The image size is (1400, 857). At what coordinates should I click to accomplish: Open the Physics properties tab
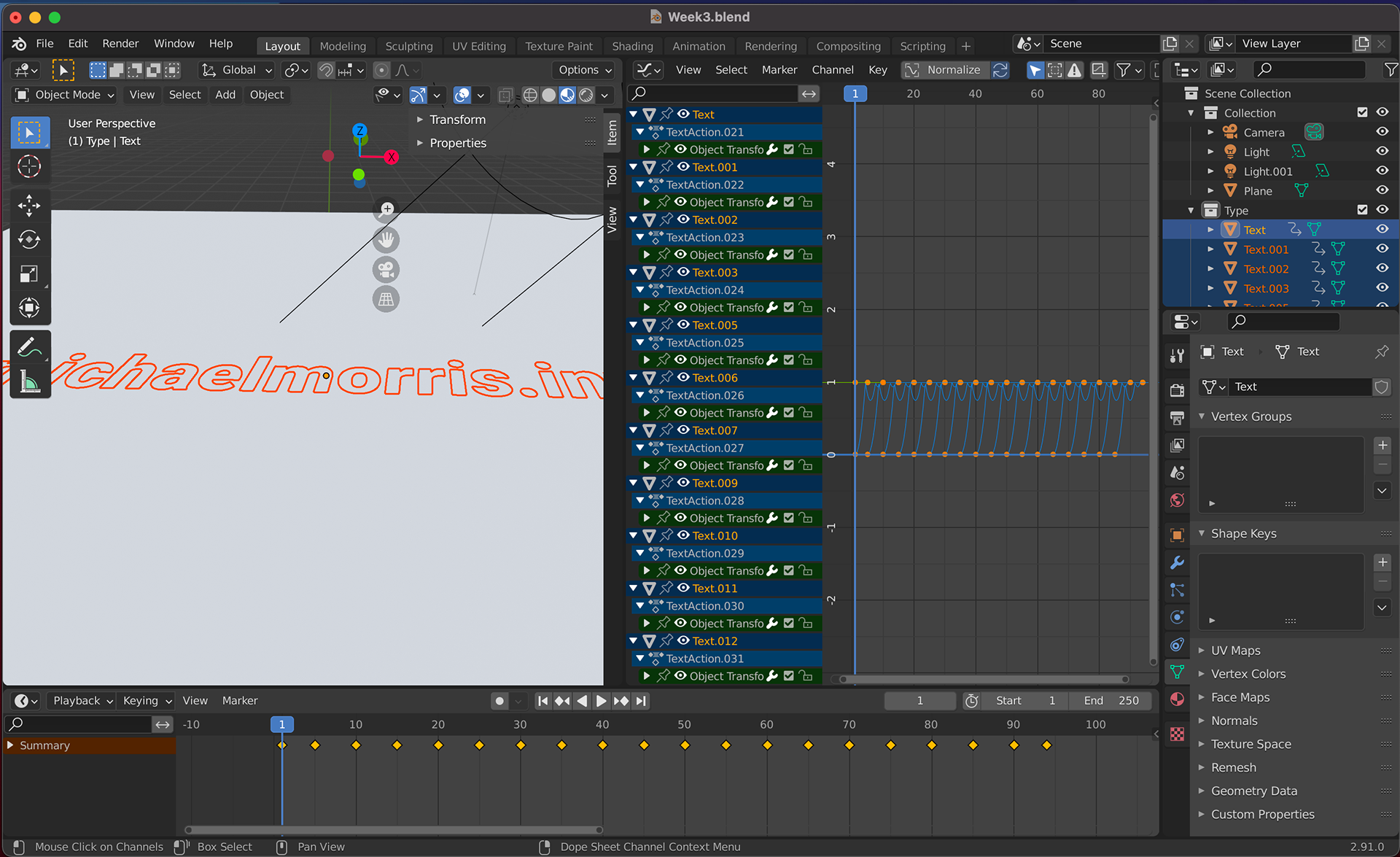(x=1177, y=617)
